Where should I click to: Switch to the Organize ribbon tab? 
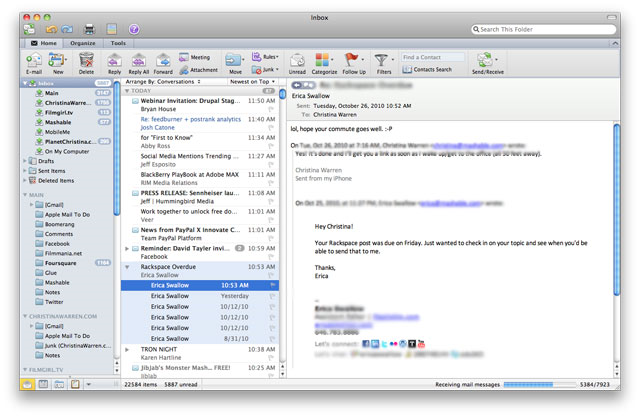[82, 43]
